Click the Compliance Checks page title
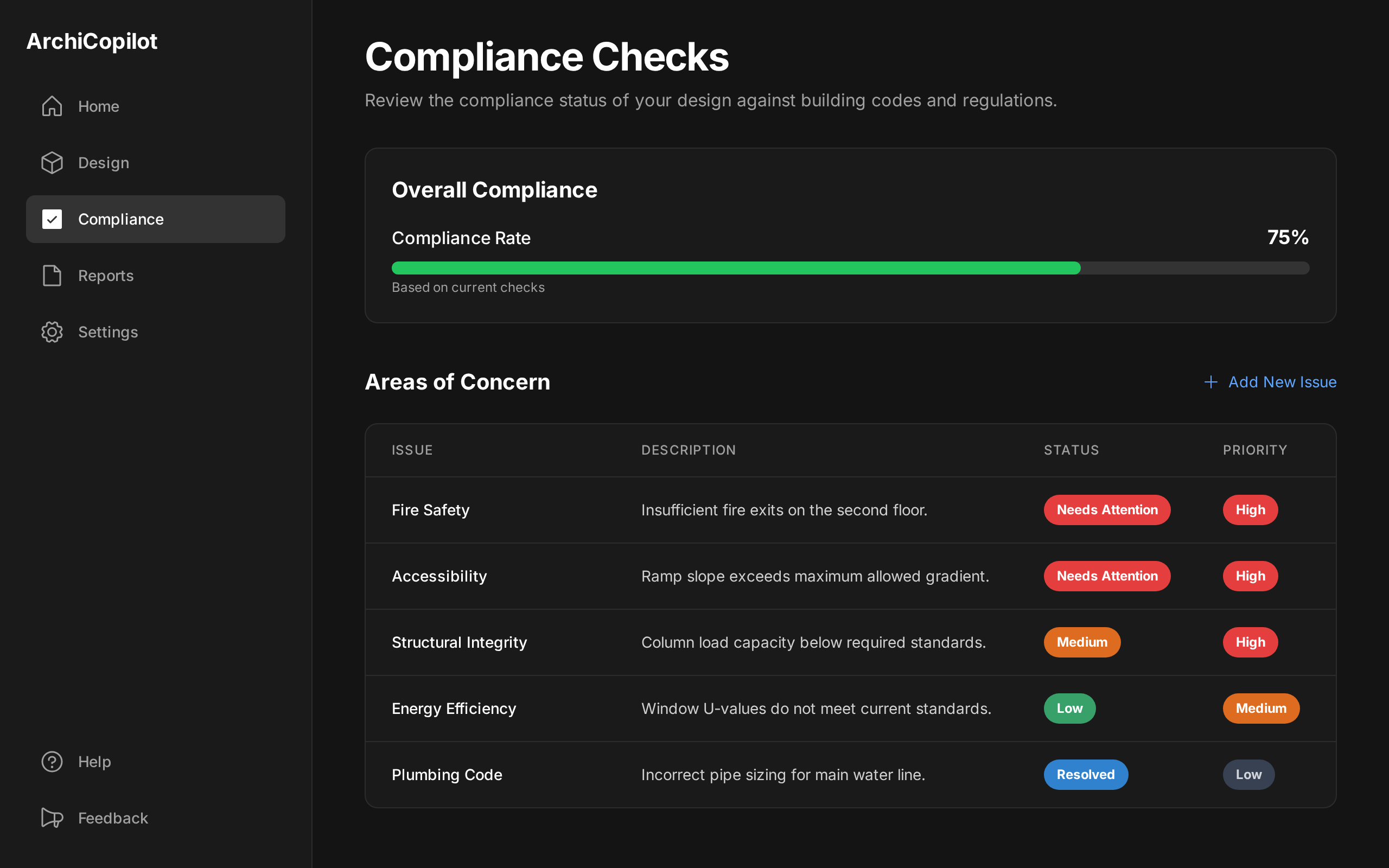 pyautogui.click(x=546, y=57)
